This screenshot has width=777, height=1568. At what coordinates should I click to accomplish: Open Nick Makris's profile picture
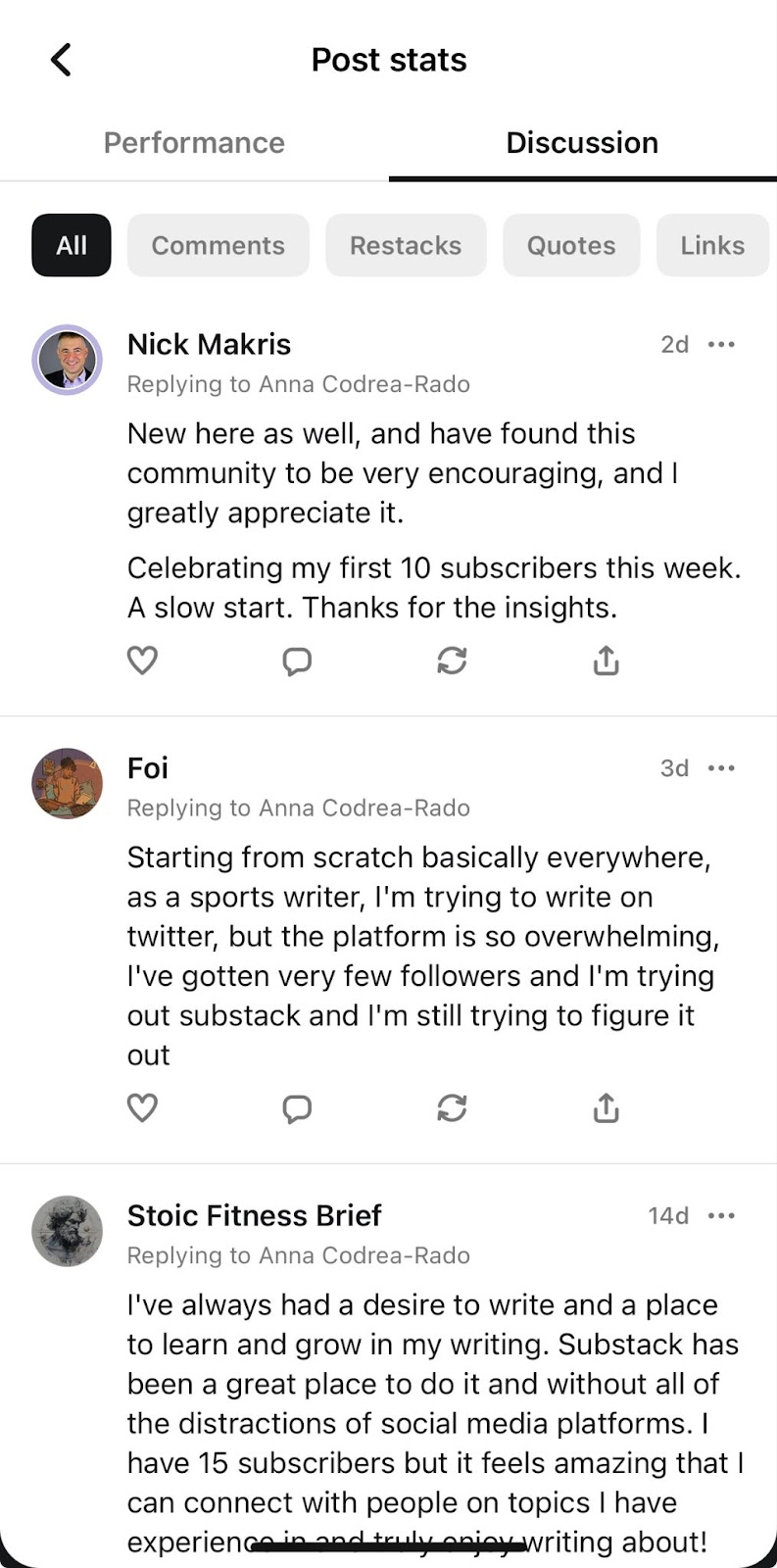pos(68,360)
